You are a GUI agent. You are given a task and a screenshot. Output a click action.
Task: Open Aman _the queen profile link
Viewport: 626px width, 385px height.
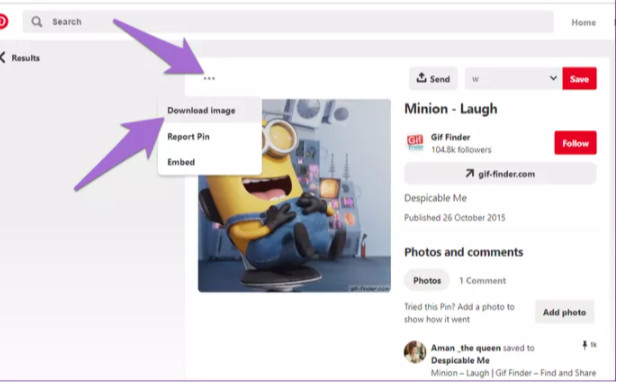click(466, 348)
